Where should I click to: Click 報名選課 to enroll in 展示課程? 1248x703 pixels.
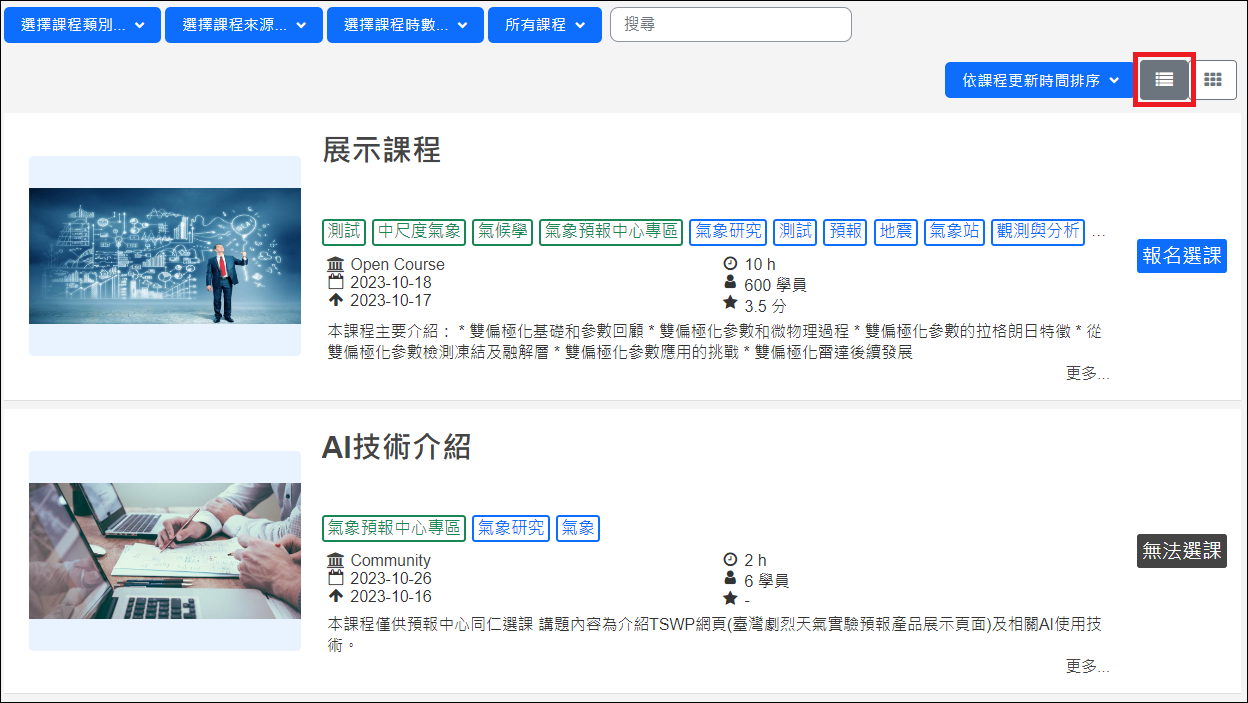point(1182,255)
